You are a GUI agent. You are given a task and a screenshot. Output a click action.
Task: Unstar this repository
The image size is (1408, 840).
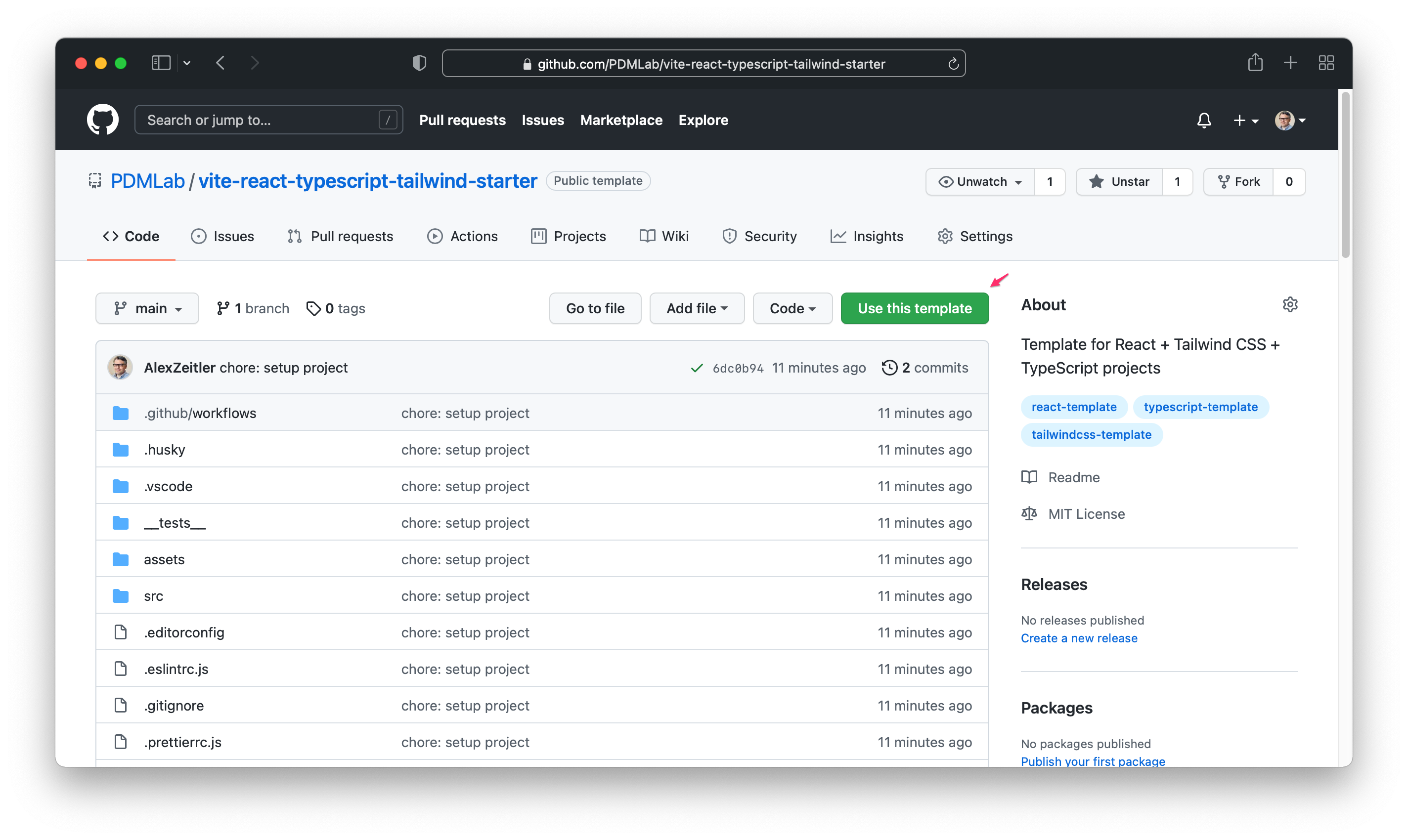[x=1119, y=182]
